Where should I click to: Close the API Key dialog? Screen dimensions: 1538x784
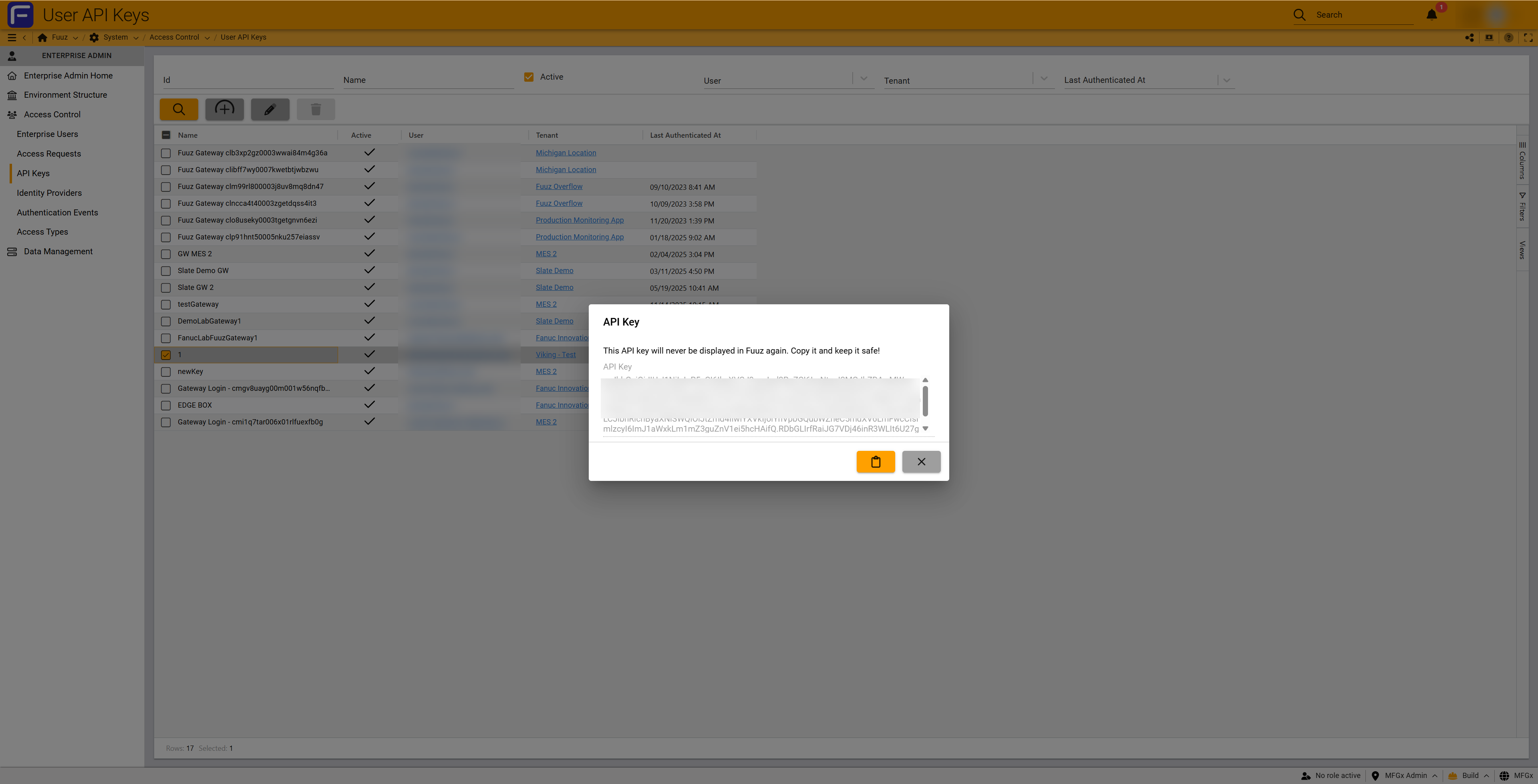pyautogui.click(x=921, y=462)
